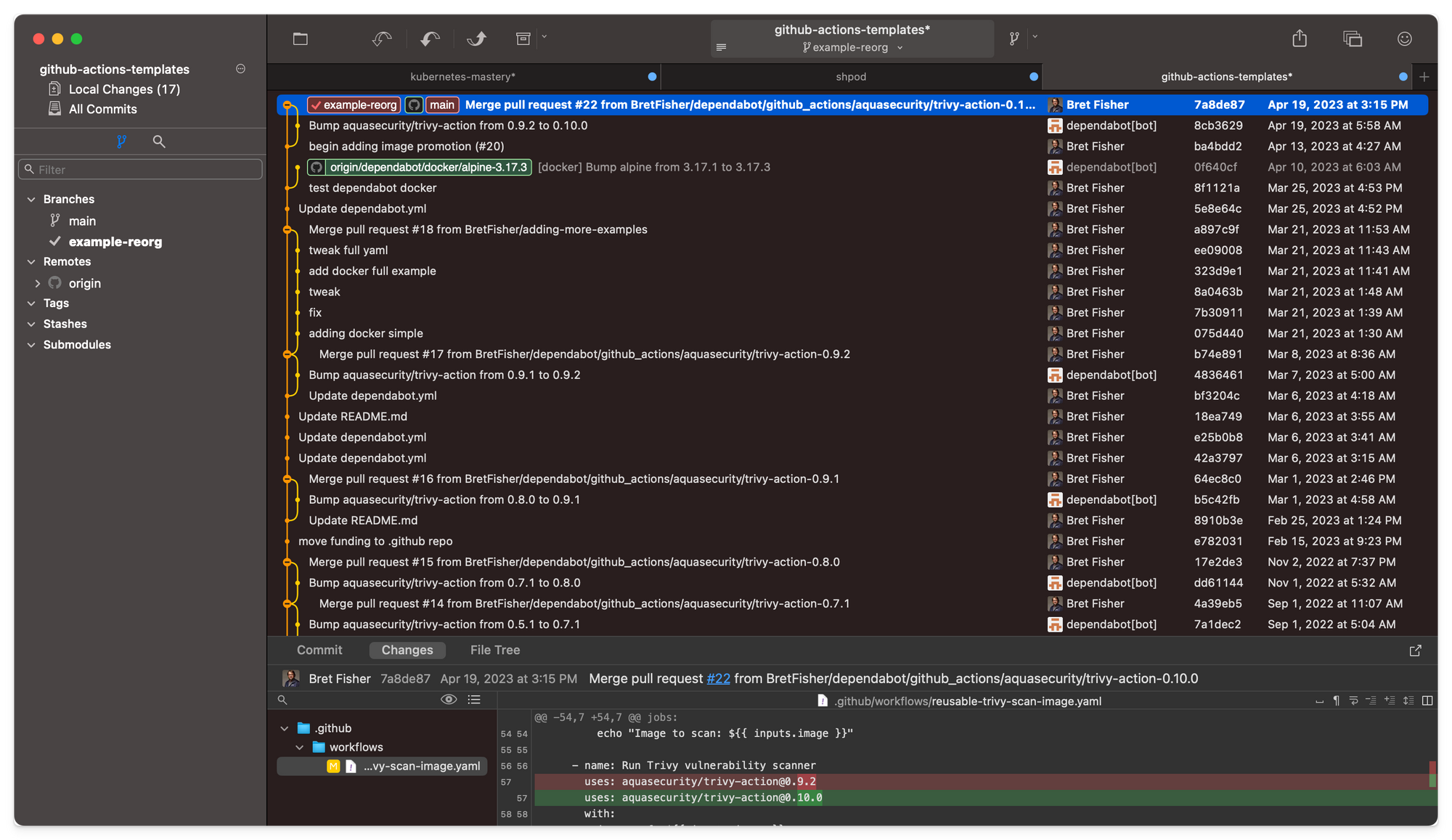The height and width of the screenshot is (840, 1452).
Task: Open pull request #22 link
Action: pos(718,678)
